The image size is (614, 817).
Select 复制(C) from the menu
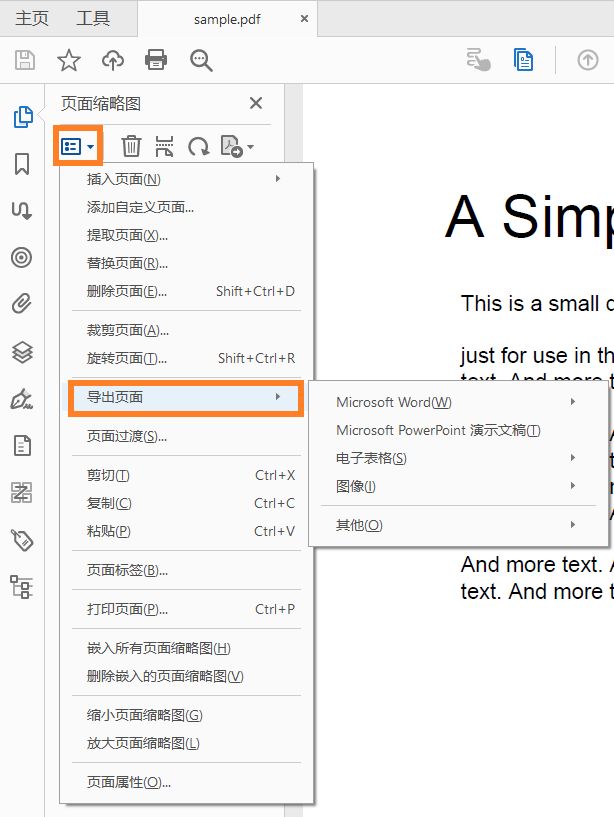point(186,503)
